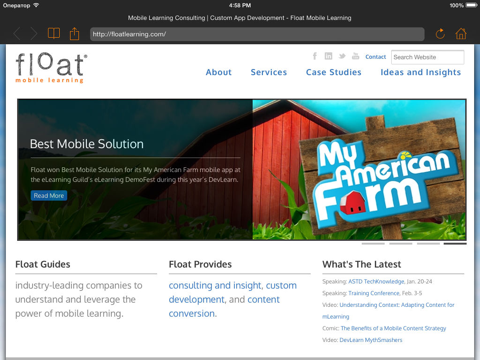Open the content conversion link
Image resolution: width=480 pixels, height=360 pixels.
coord(224,307)
